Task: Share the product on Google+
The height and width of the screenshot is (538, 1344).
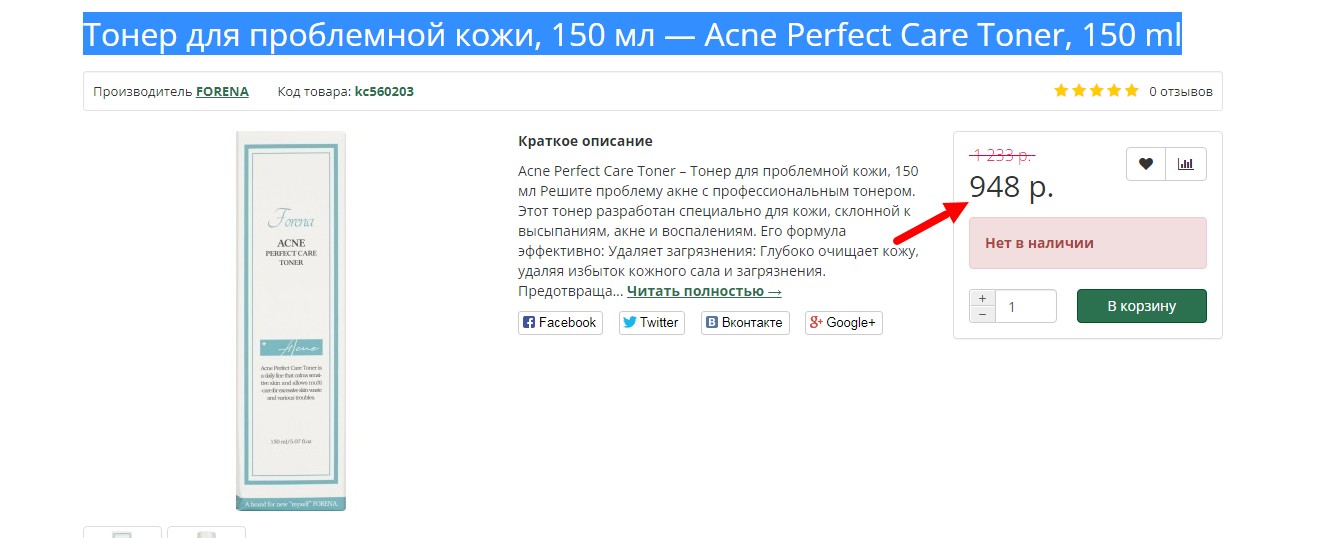Action: coord(843,322)
